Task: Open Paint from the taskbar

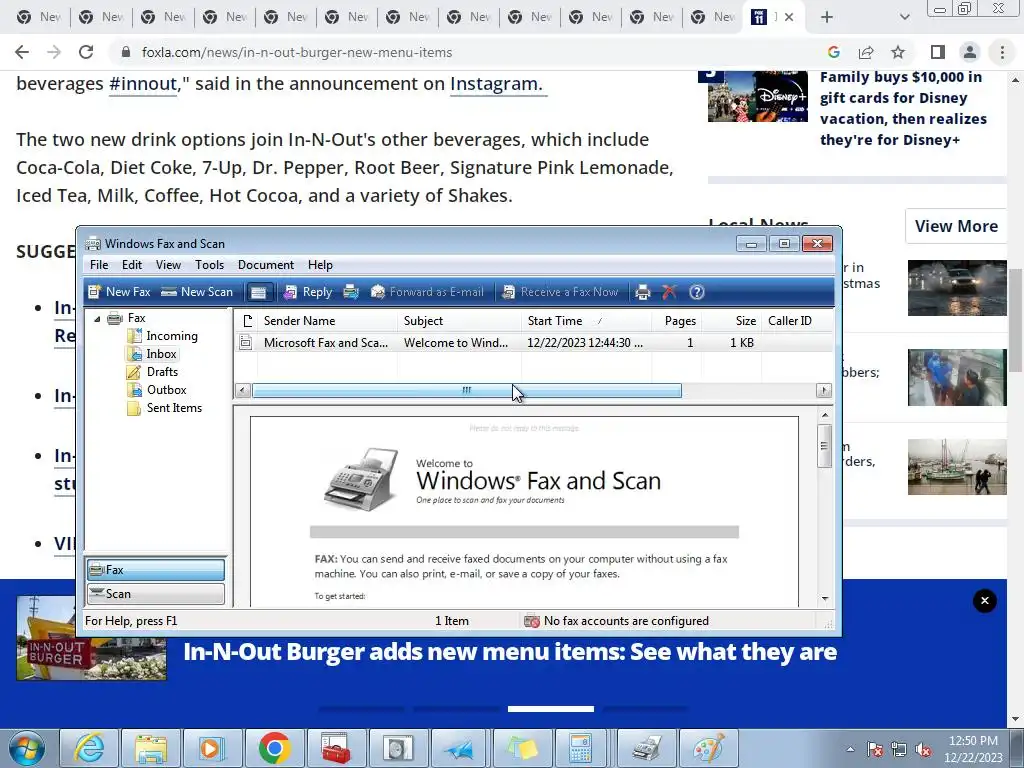Action: point(709,748)
